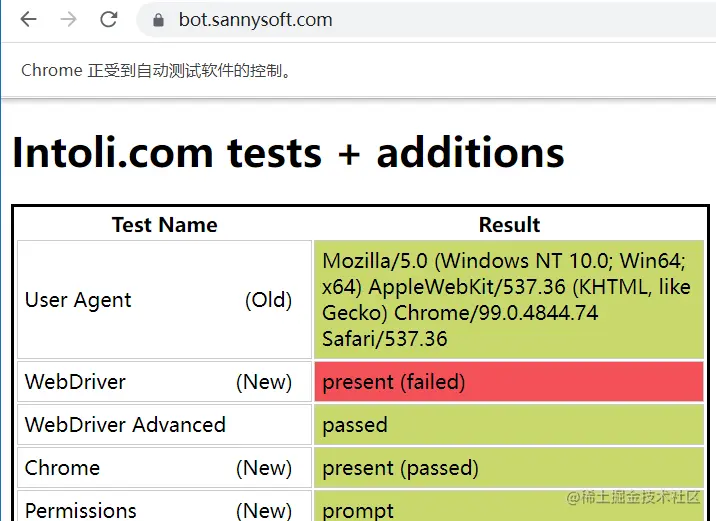716x521 pixels.
Task: Select the WebDriver Advanced row label
Action: click(164, 425)
